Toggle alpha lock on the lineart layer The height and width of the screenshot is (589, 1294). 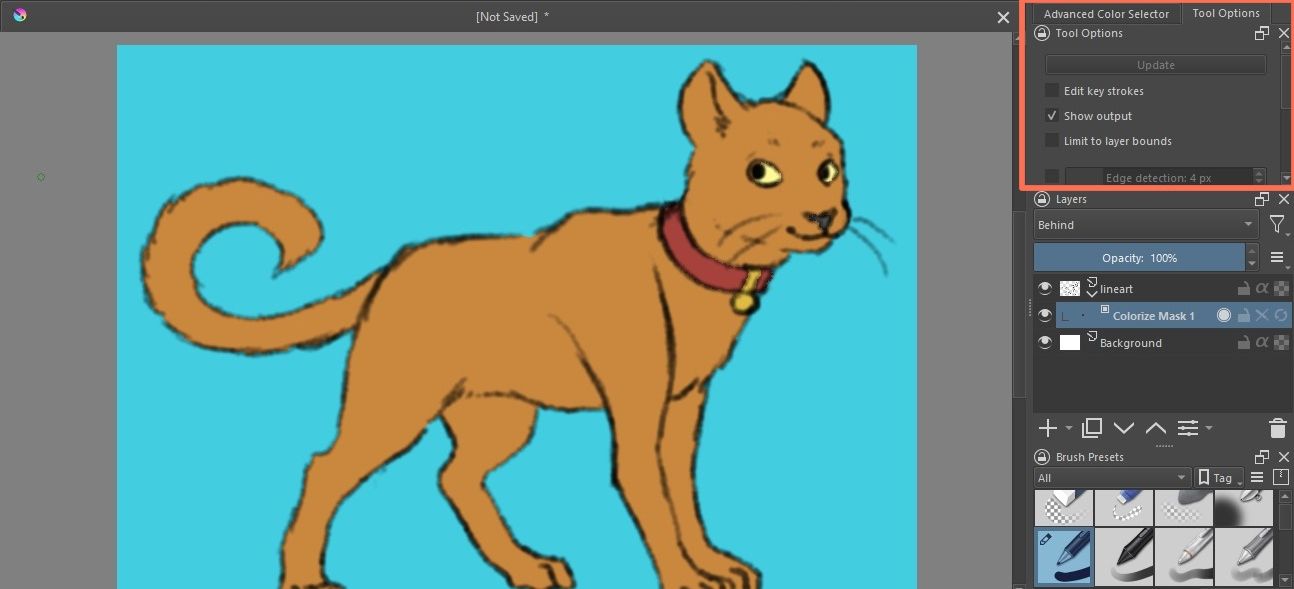(1262, 288)
